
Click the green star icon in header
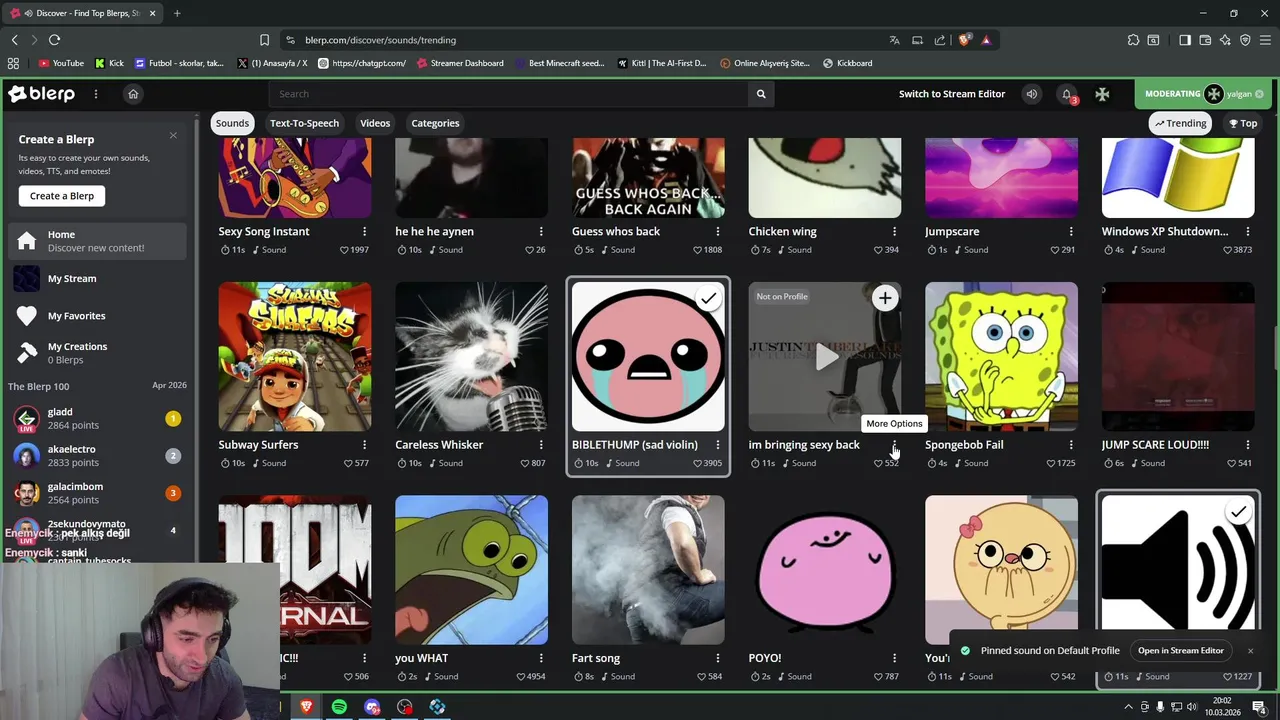(1102, 94)
